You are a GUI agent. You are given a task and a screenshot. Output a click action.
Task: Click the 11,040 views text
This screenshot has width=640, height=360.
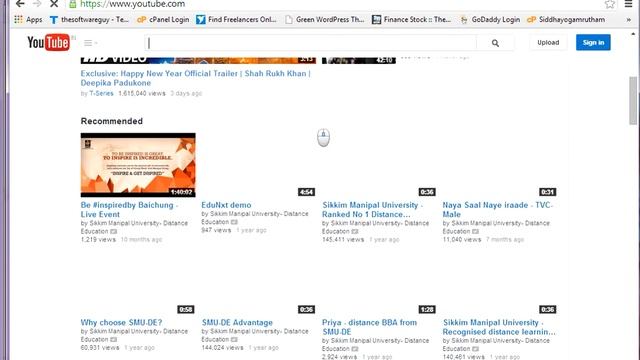[x=462, y=240]
